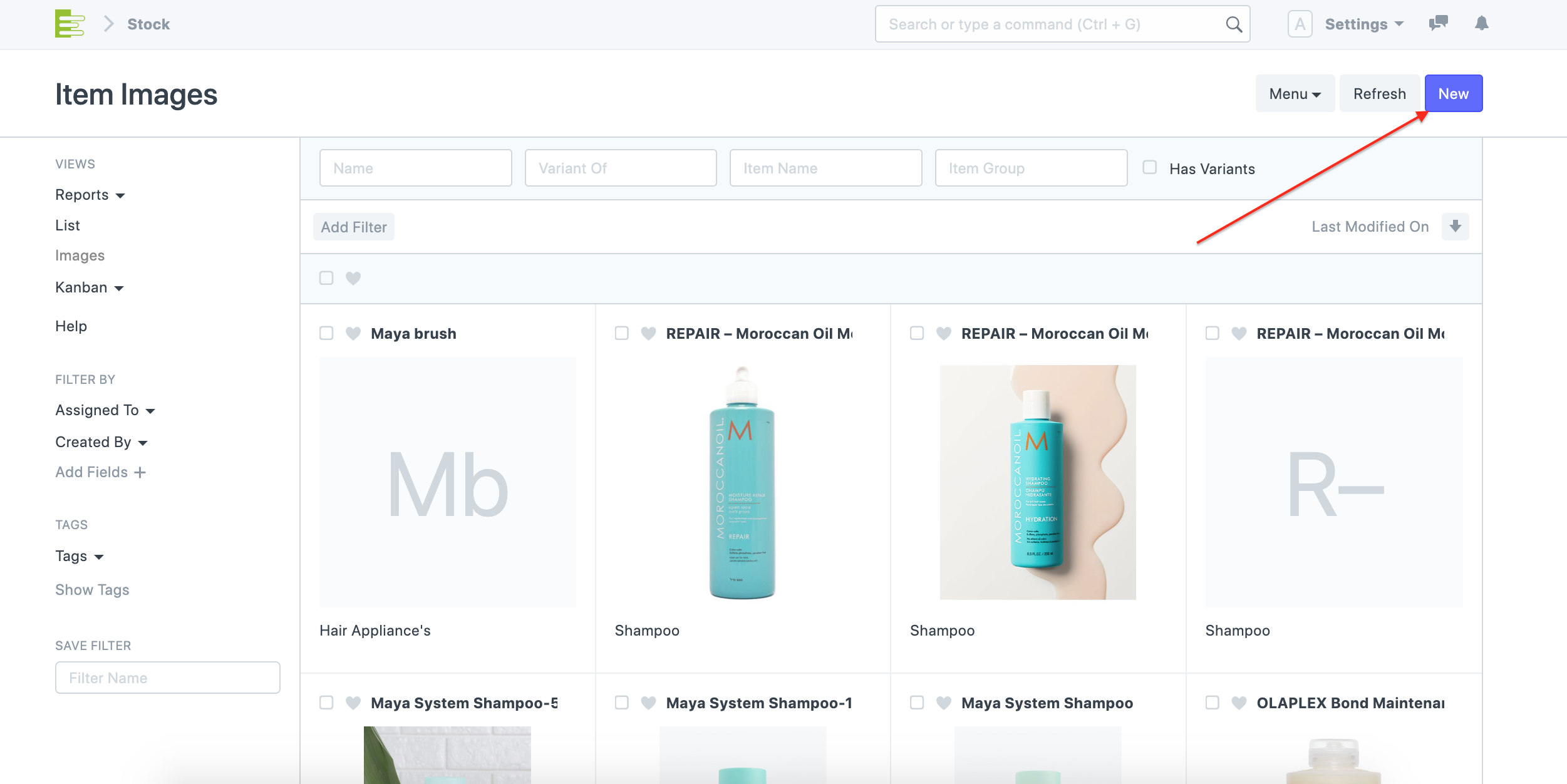
Task: Switch to the Images view
Action: point(80,255)
